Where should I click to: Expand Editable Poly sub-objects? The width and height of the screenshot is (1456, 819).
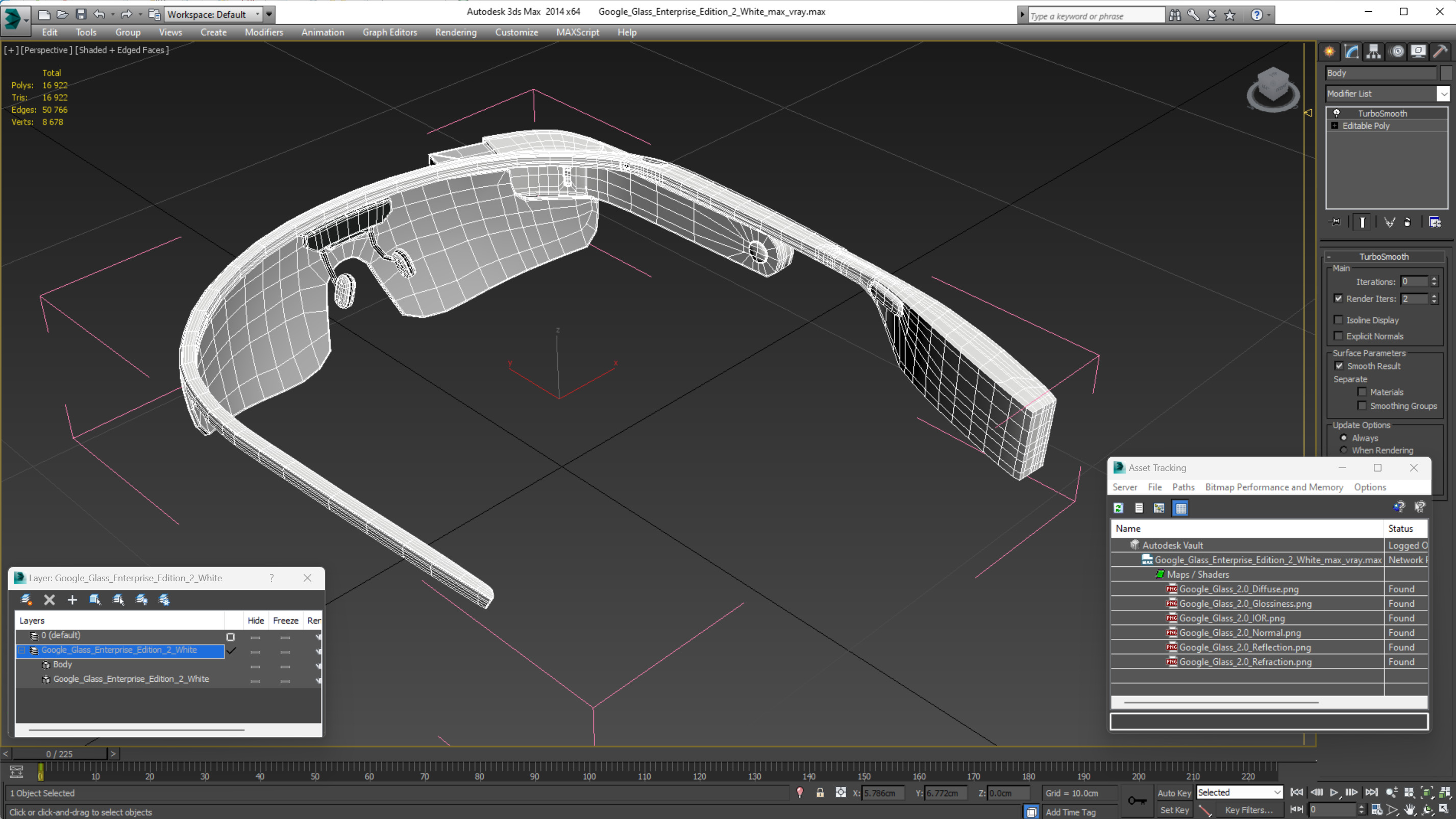(x=1335, y=126)
